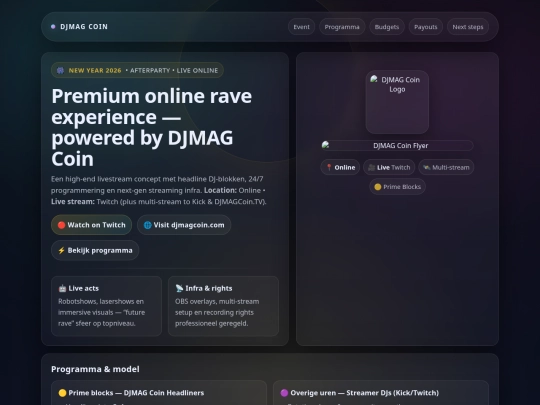Open the Budgets nav item
The image size is (540, 405).
(x=387, y=27)
